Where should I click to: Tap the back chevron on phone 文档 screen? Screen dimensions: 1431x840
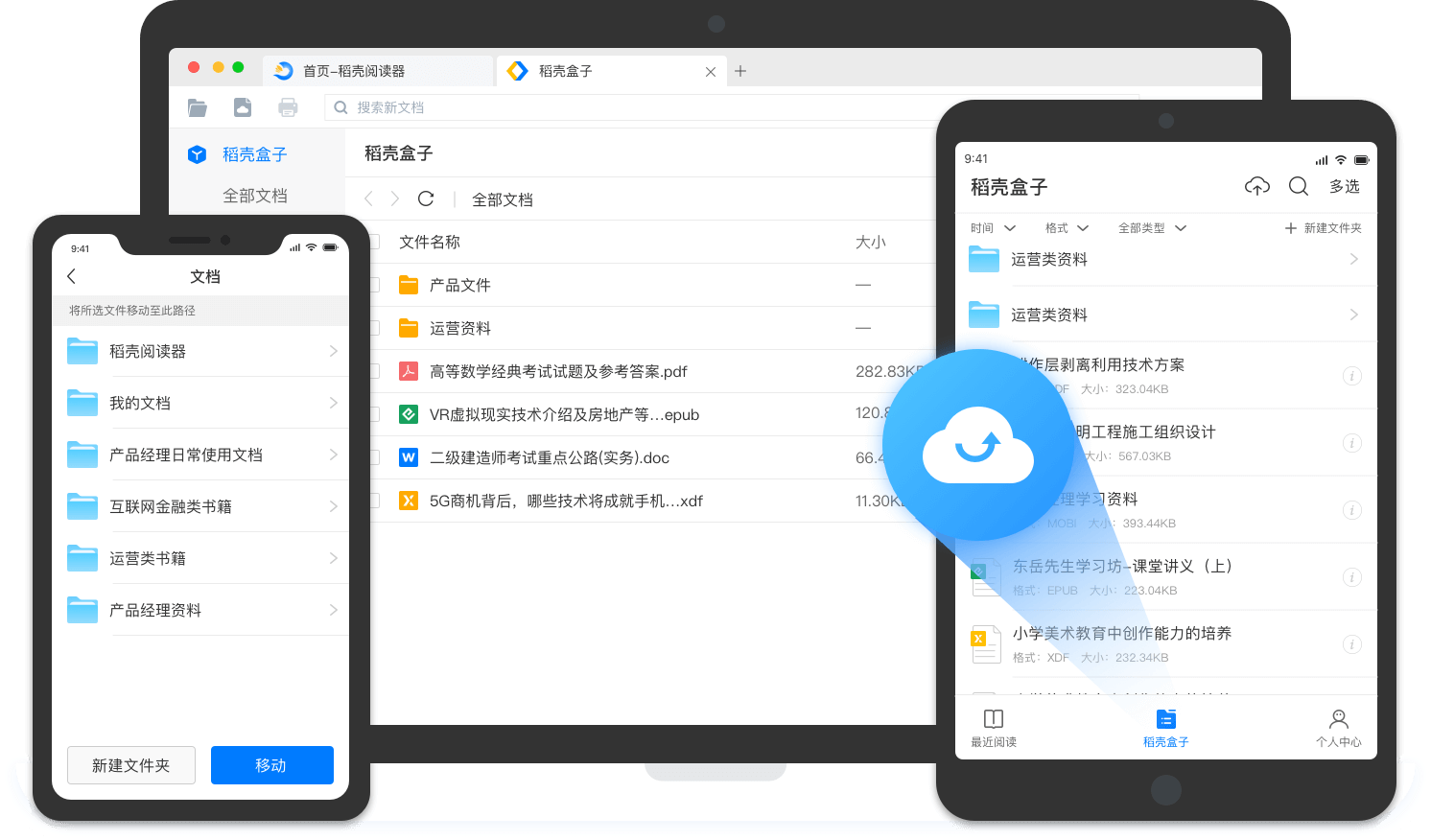72,276
